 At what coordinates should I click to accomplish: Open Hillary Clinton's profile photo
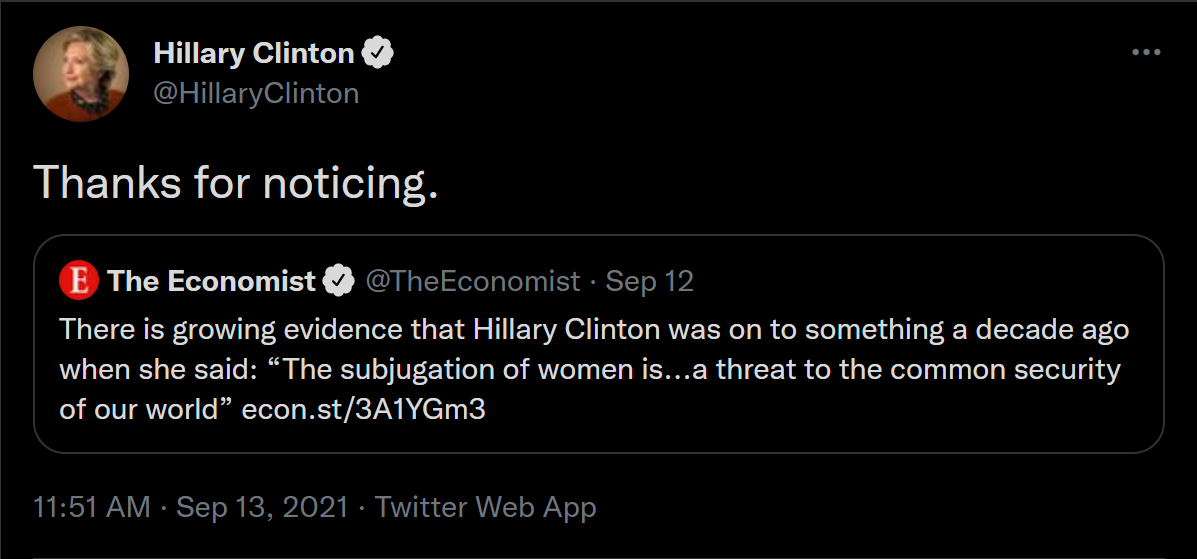pyautogui.click(x=81, y=73)
